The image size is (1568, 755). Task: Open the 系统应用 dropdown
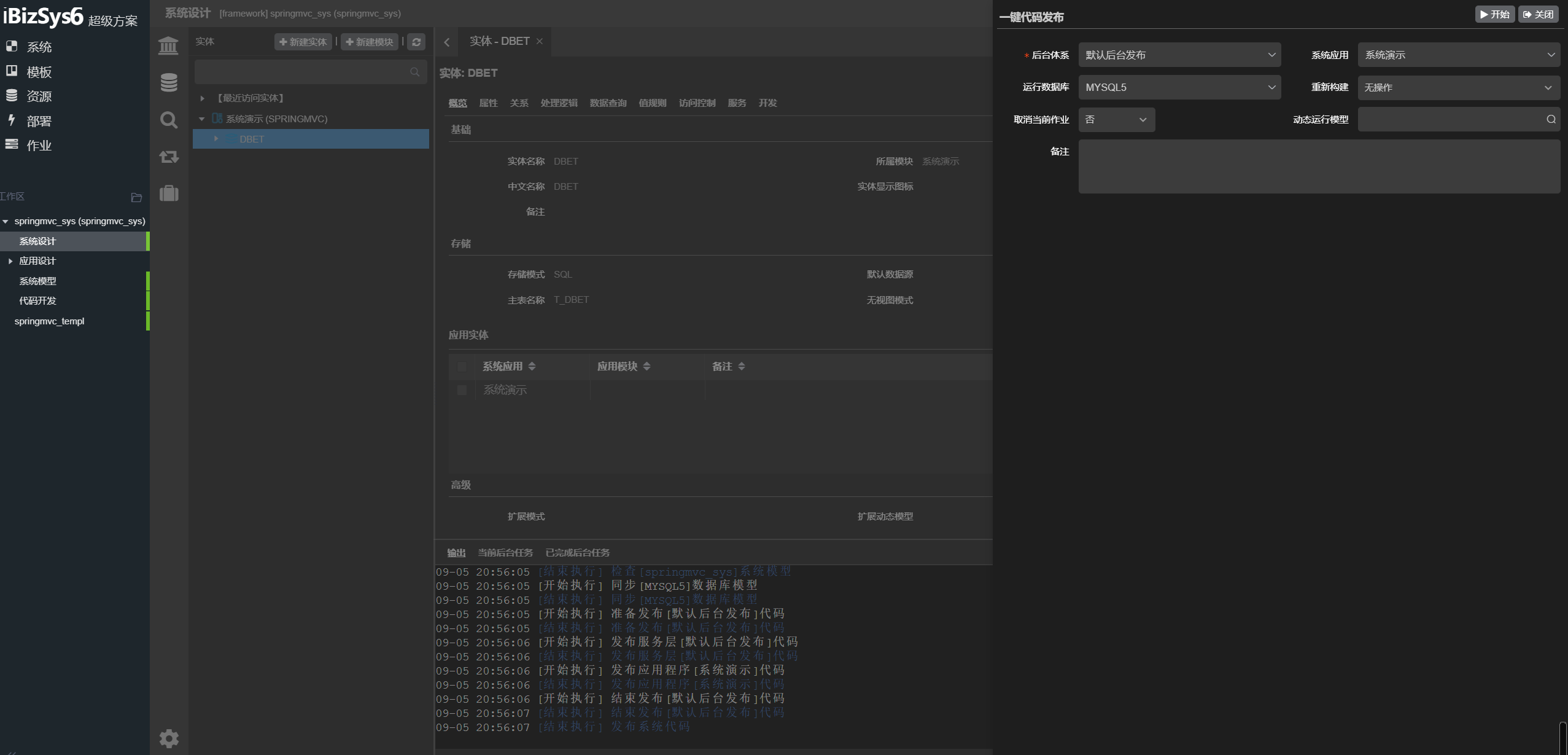[1459, 55]
